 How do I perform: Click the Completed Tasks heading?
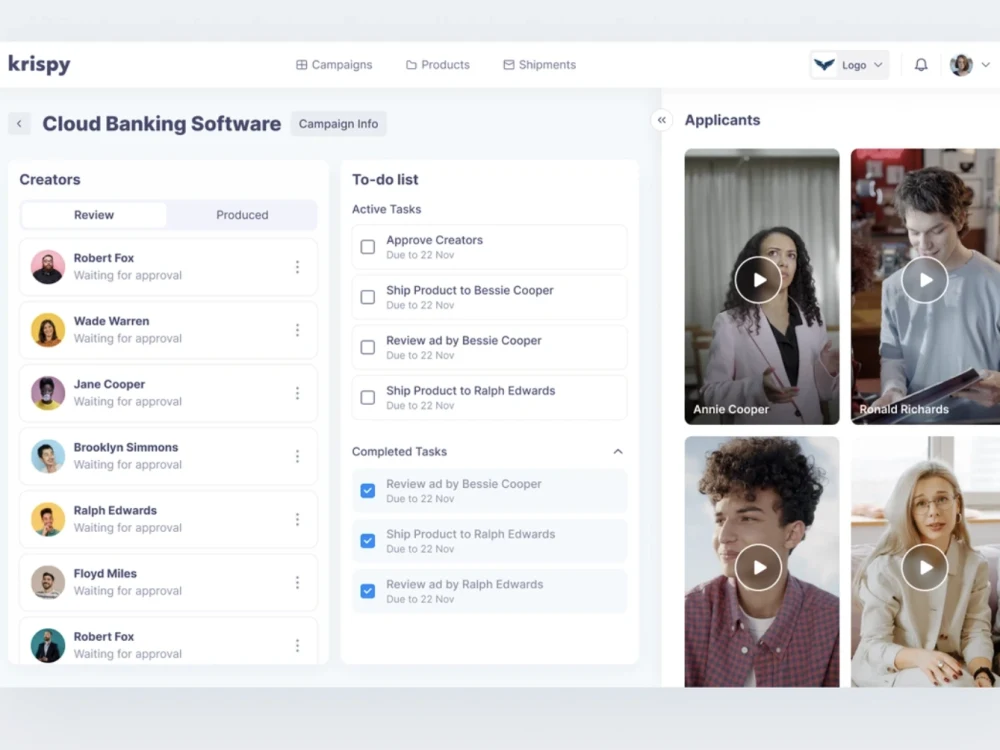399,452
